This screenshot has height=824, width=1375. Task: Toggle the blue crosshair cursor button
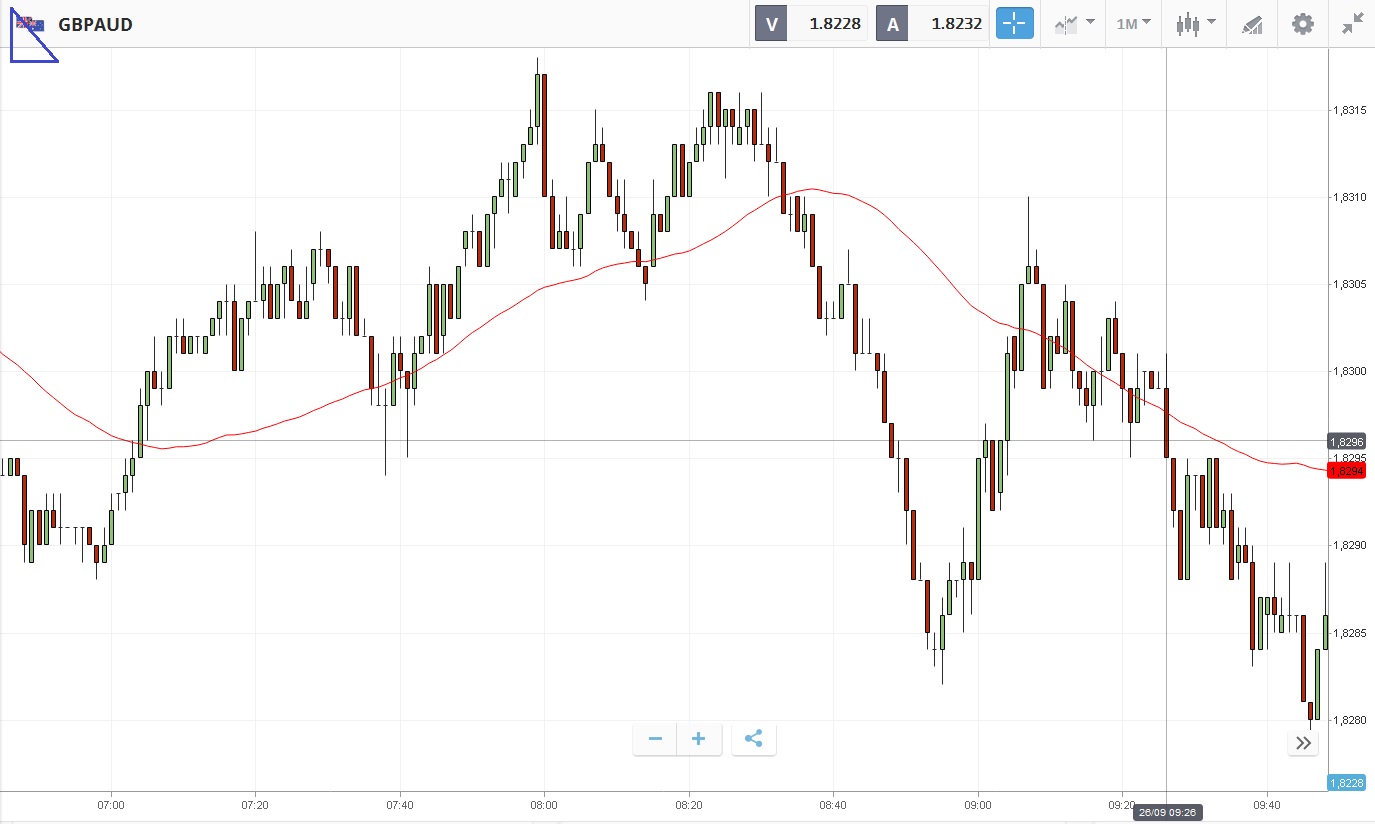point(1014,24)
